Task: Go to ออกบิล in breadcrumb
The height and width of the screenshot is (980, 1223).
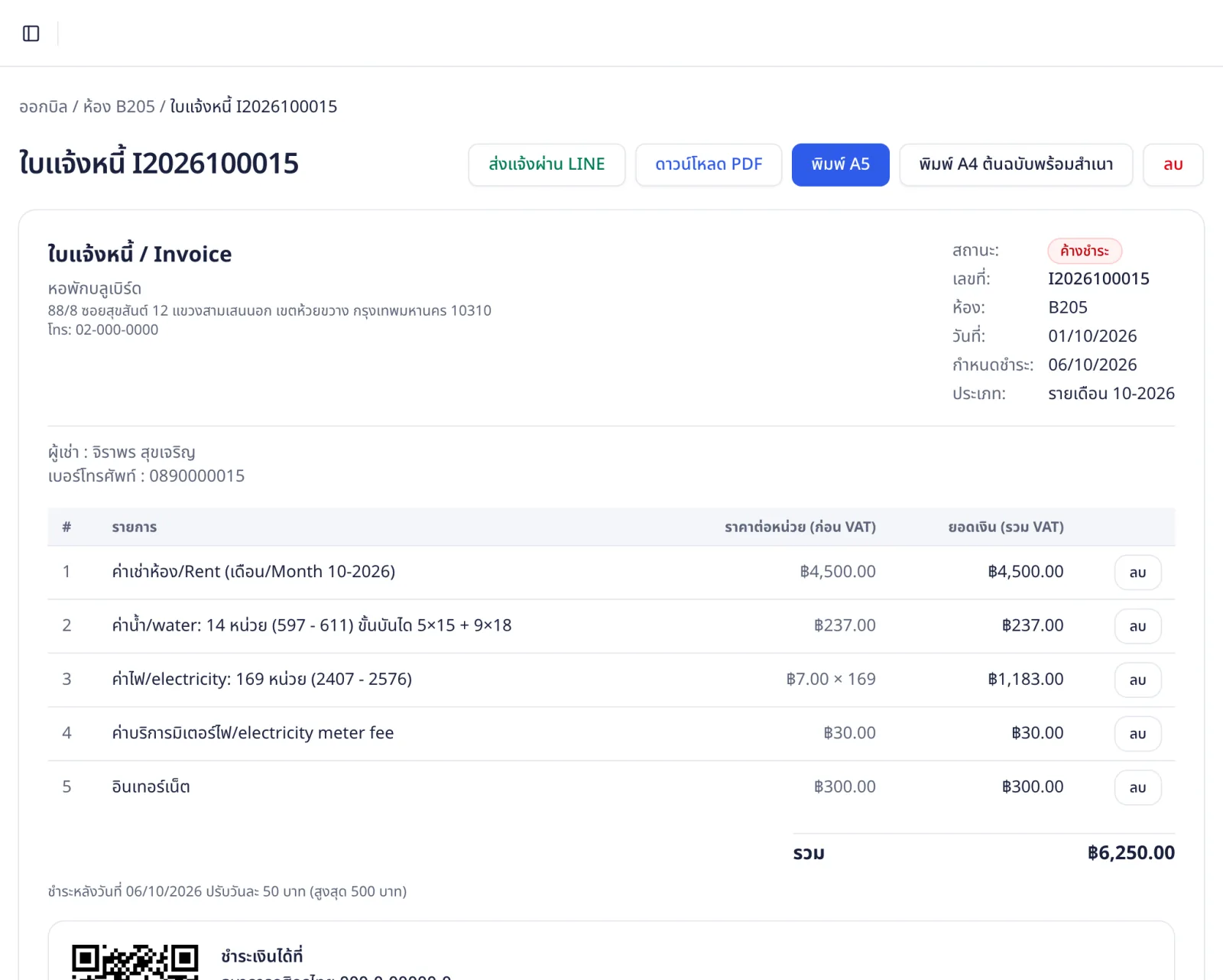Action: pos(44,106)
